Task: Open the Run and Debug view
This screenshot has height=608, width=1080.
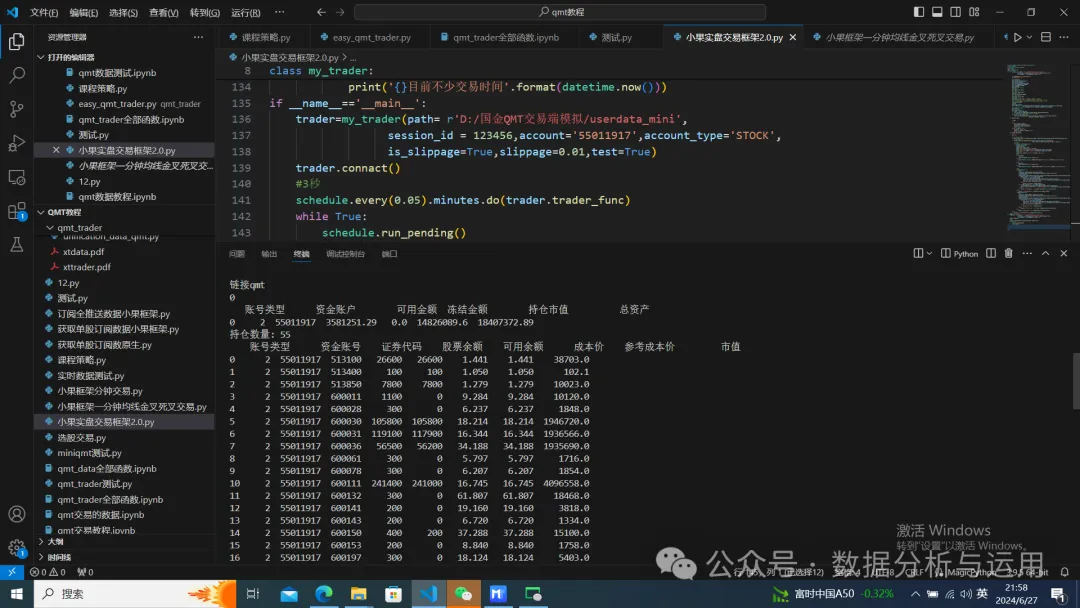Action: [17, 143]
